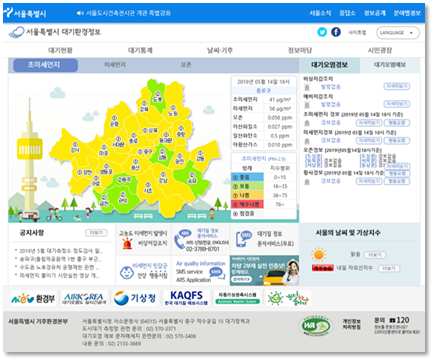The height and width of the screenshot is (363, 436).
Task: Select 관악 district on the map
Action: 123,198
